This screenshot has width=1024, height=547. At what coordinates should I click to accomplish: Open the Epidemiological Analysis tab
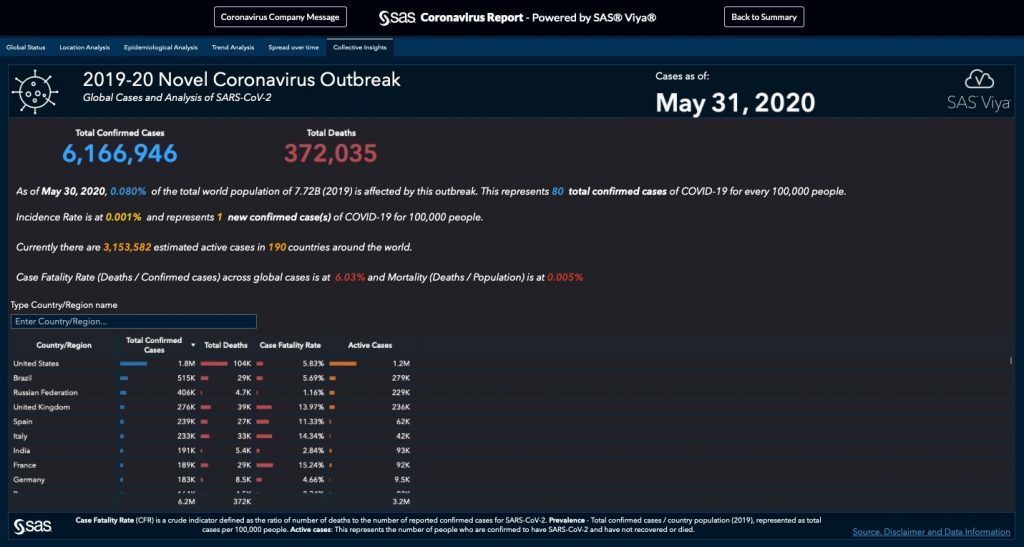coord(161,47)
